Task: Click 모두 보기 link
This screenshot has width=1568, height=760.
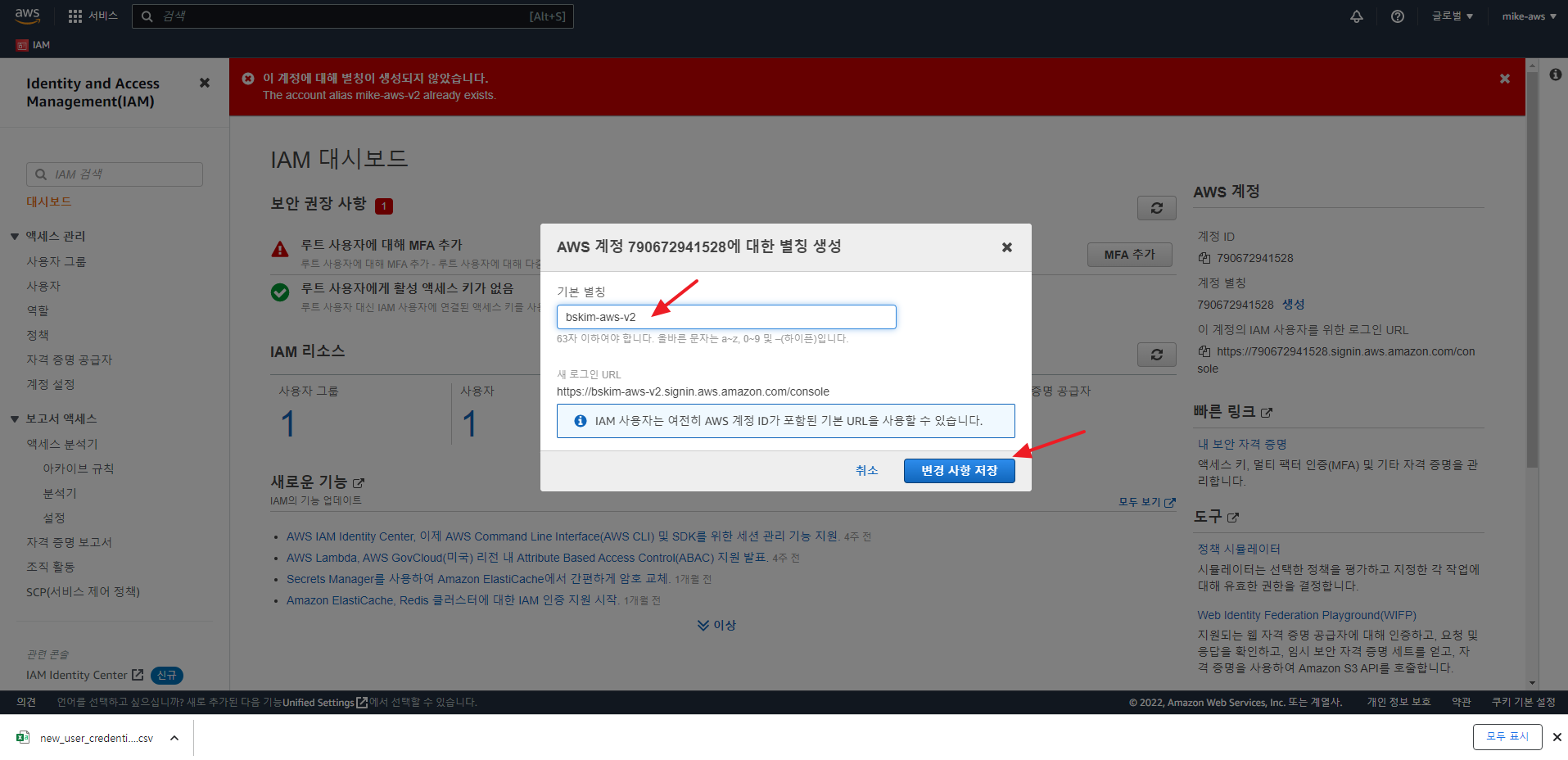Action: click(1146, 502)
